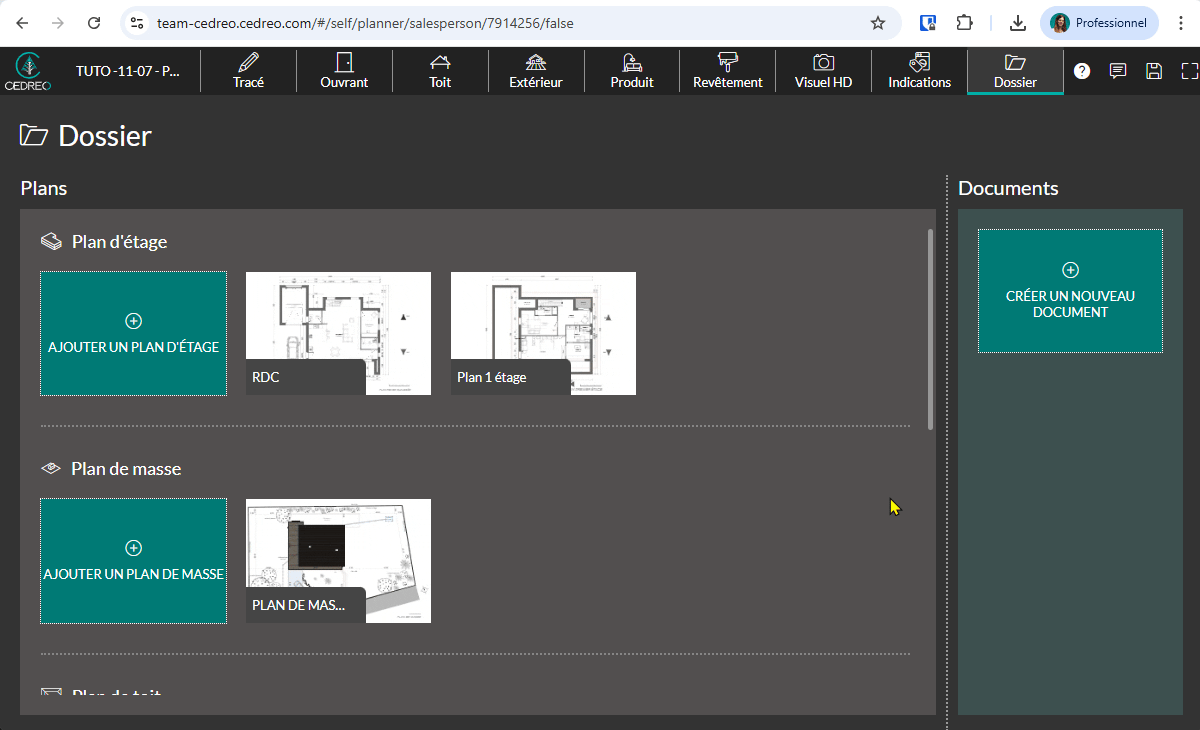Bookmark this page with star icon
Screen dimensions: 1200x730
click(x=878, y=23)
